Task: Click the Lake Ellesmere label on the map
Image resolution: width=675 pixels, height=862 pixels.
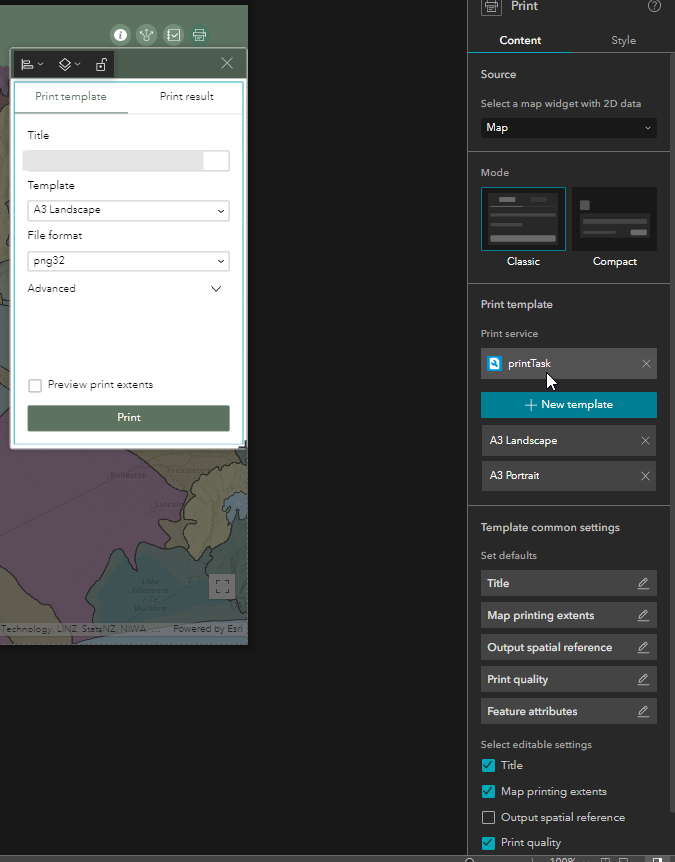Action: pyautogui.click(x=150, y=595)
